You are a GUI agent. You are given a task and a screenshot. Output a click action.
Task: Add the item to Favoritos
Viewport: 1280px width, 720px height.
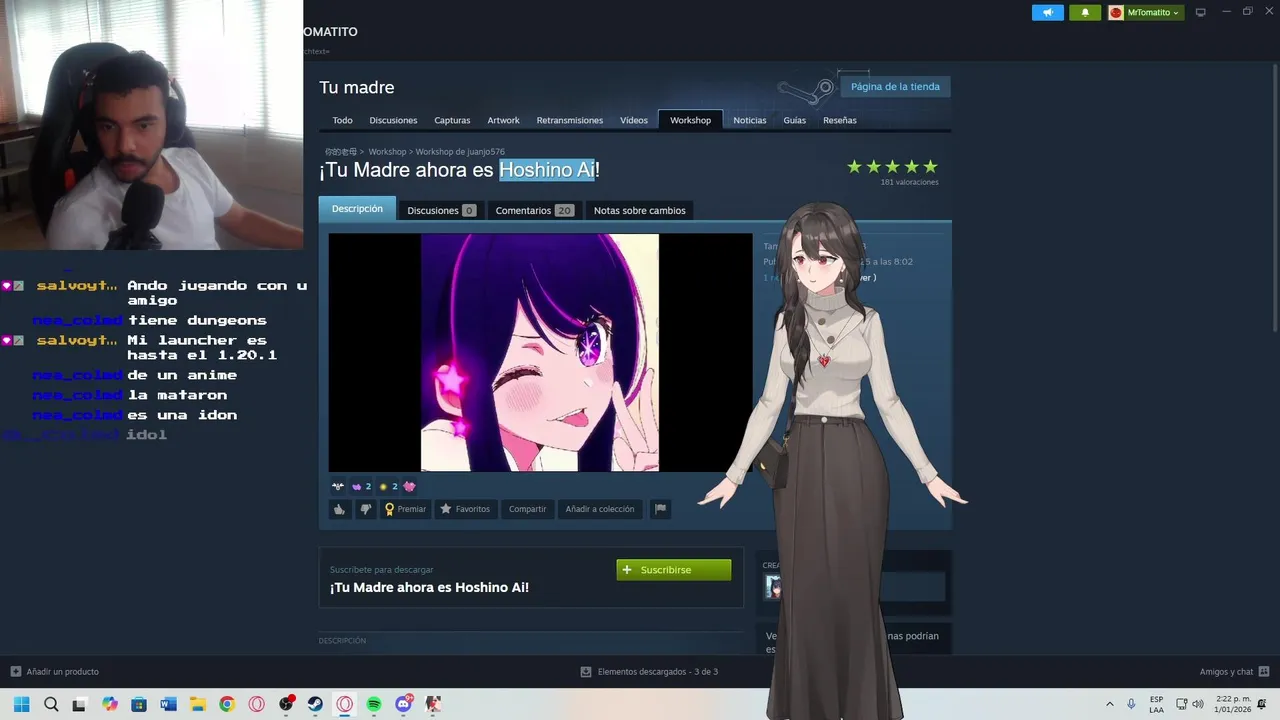tap(465, 509)
